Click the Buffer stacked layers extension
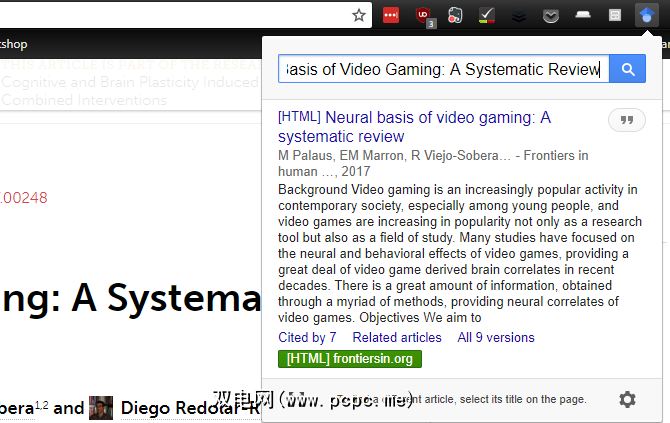 click(x=519, y=15)
